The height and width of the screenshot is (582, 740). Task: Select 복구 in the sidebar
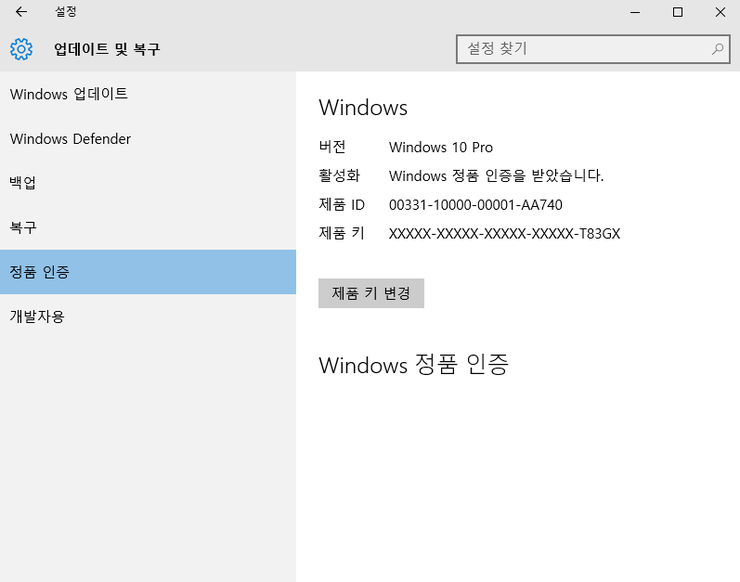148,228
